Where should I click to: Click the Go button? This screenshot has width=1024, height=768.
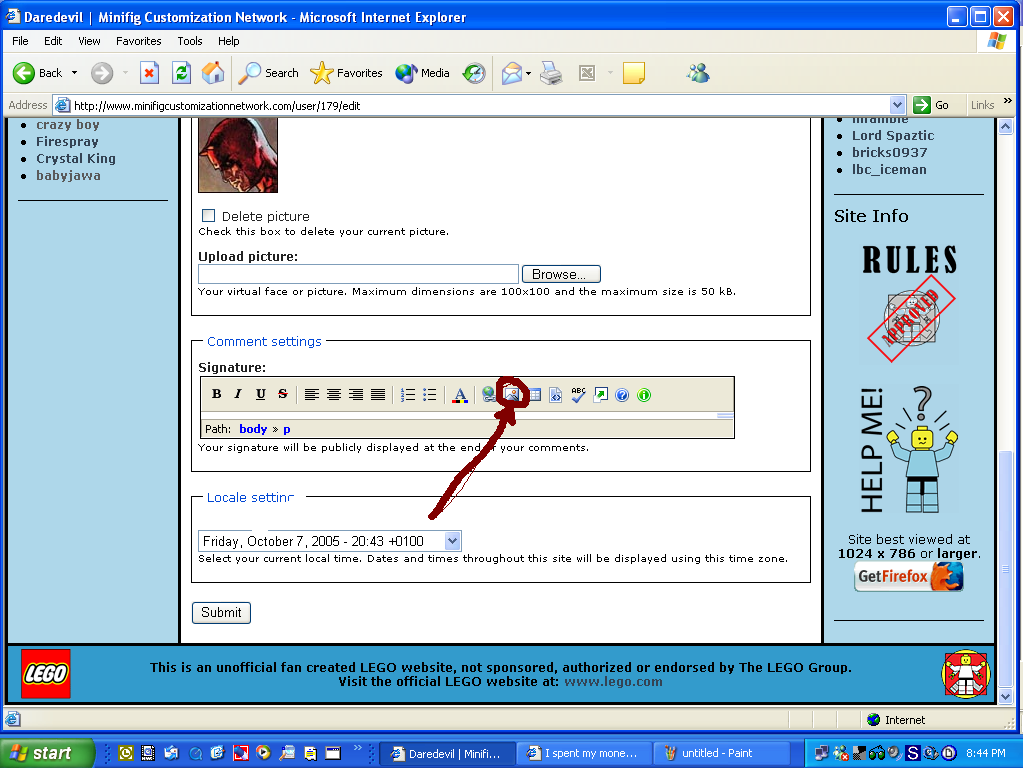931,104
